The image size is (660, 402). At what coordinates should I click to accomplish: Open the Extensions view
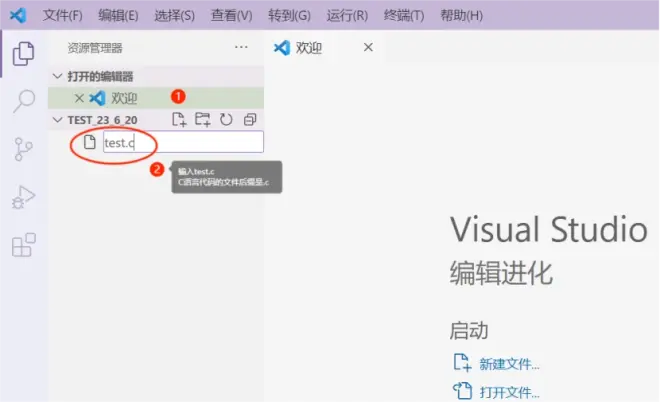[24, 245]
